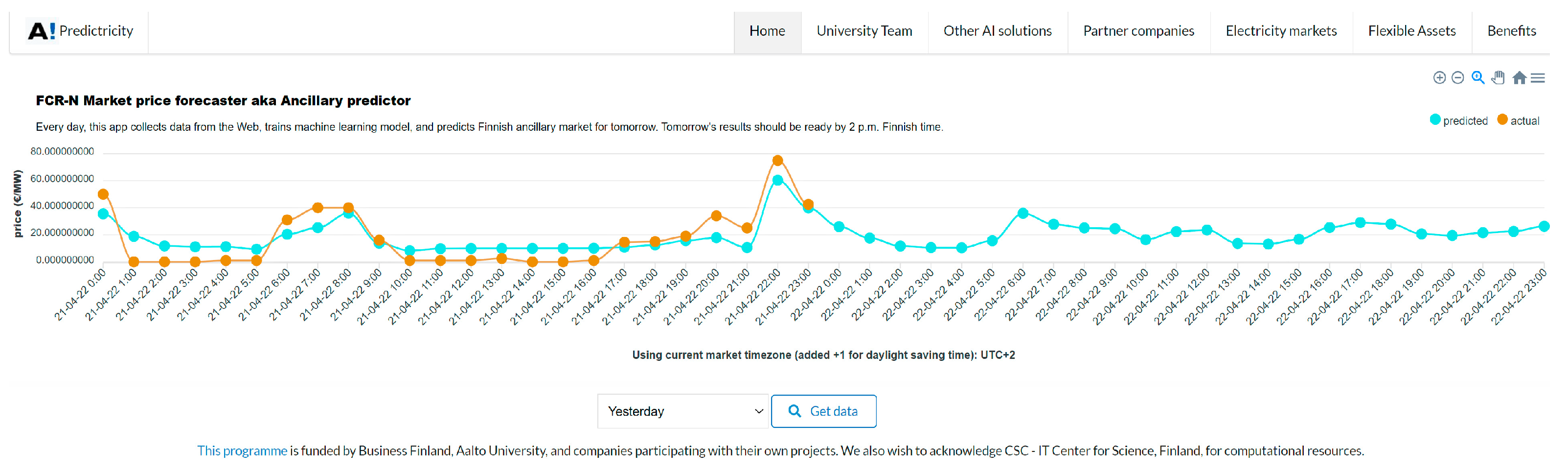Go to University Team page
Image resolution: width=1568 pixels, height=473 pixels.
tap(864, 31)
